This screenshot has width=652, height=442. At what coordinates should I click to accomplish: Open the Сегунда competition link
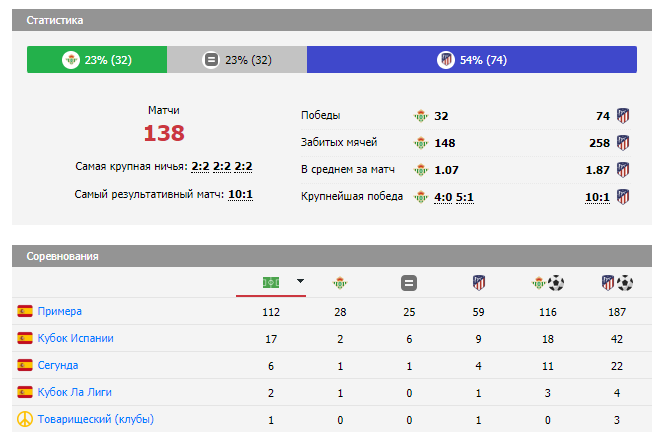coord(58,365)
